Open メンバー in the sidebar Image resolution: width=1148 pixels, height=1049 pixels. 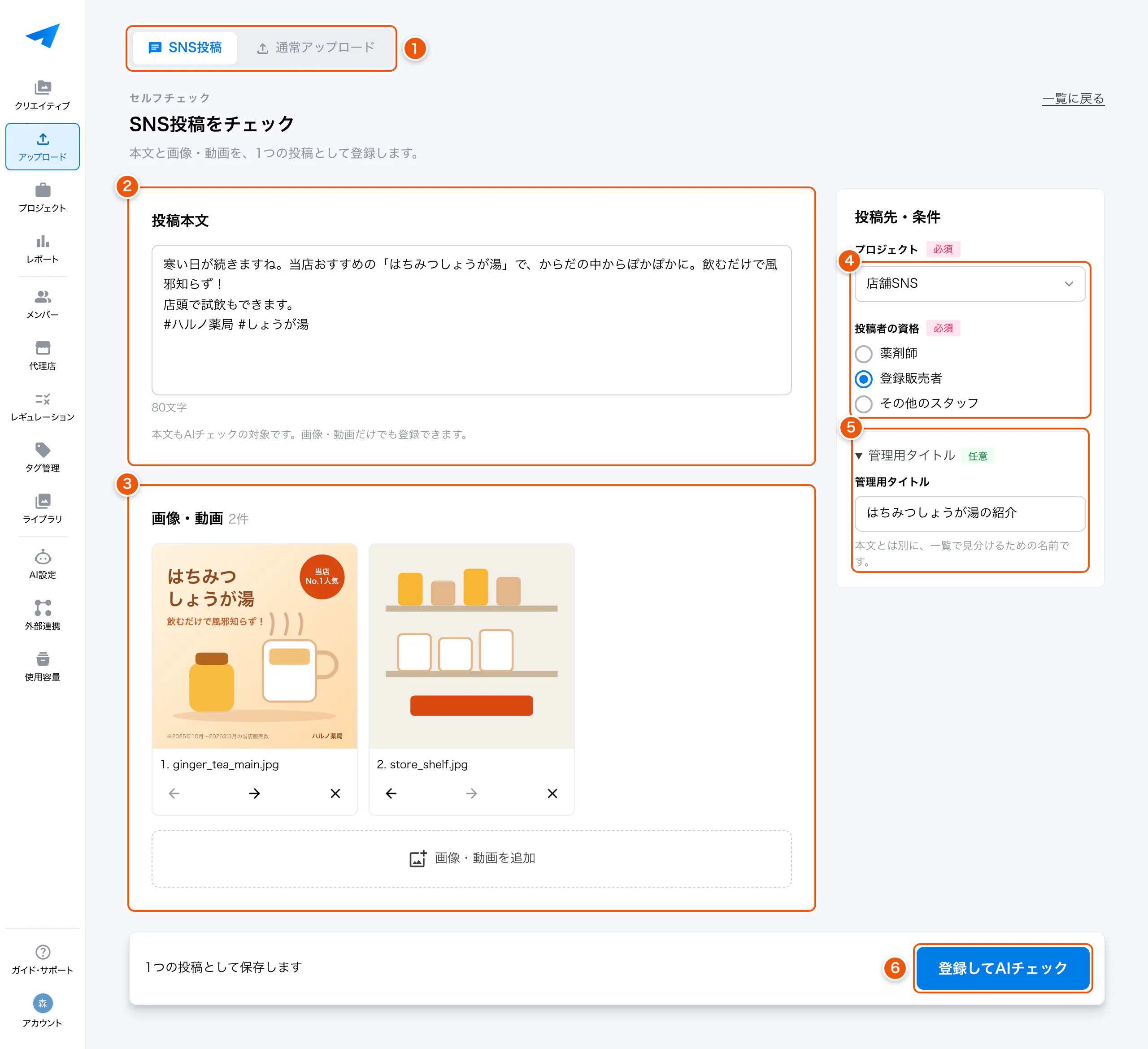[43, 304]
